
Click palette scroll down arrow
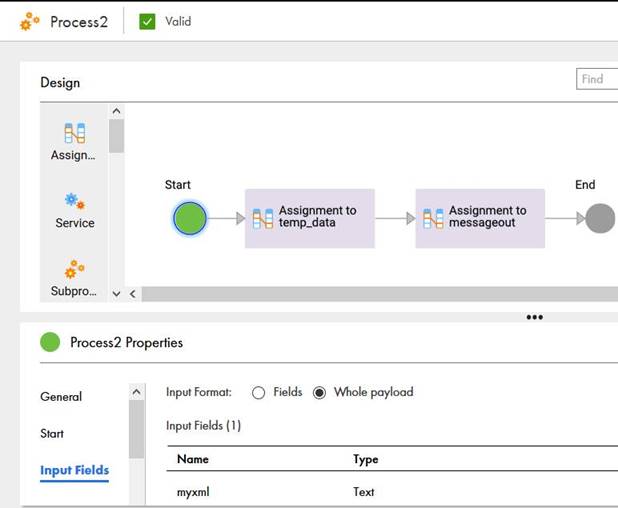click(116, 294)
